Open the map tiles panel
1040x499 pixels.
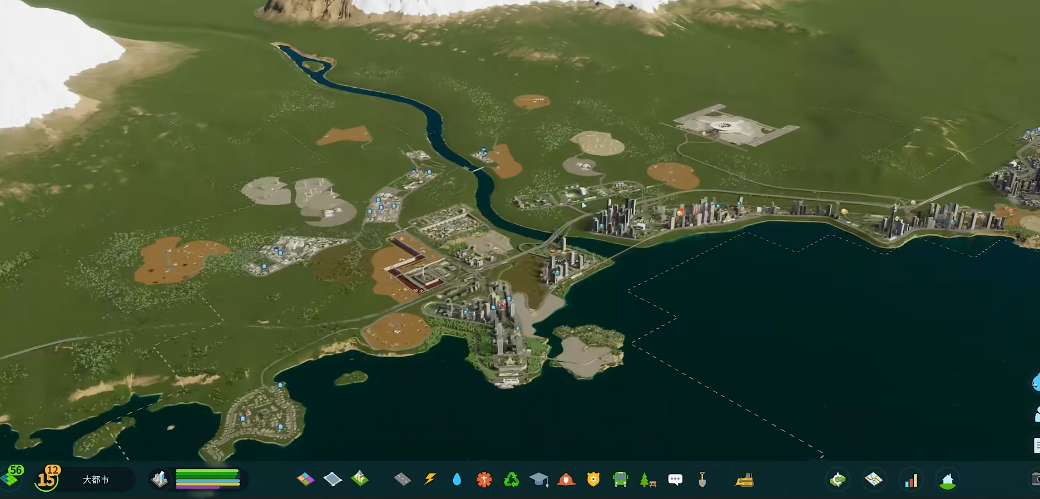[x=874, y=479]
